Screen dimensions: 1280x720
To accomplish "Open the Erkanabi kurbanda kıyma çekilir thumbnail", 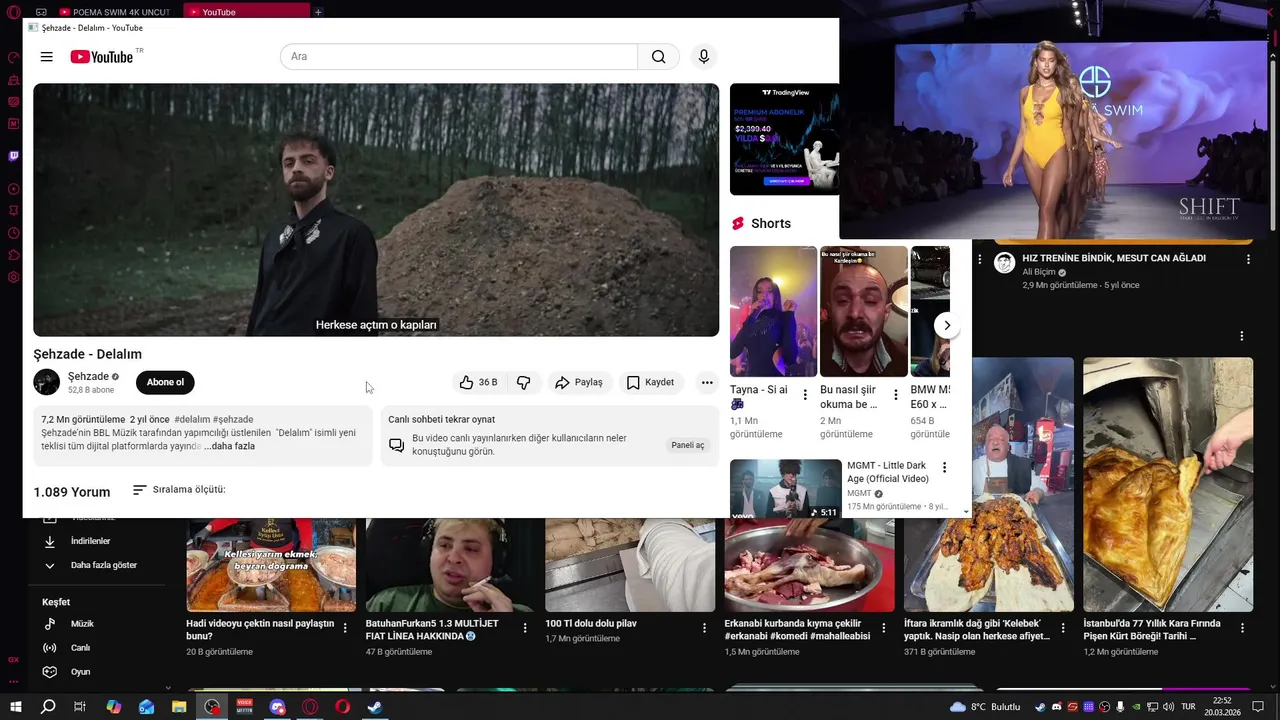I will (x=809, y=565).
